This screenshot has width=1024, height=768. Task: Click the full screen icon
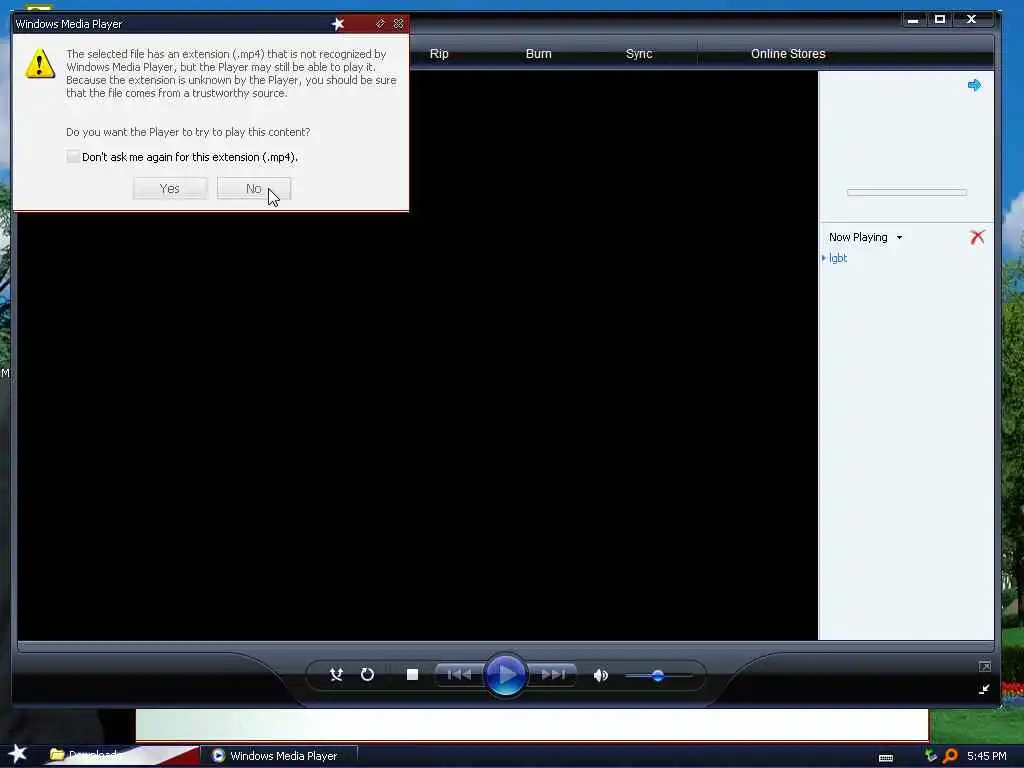(x=985, y=667)
